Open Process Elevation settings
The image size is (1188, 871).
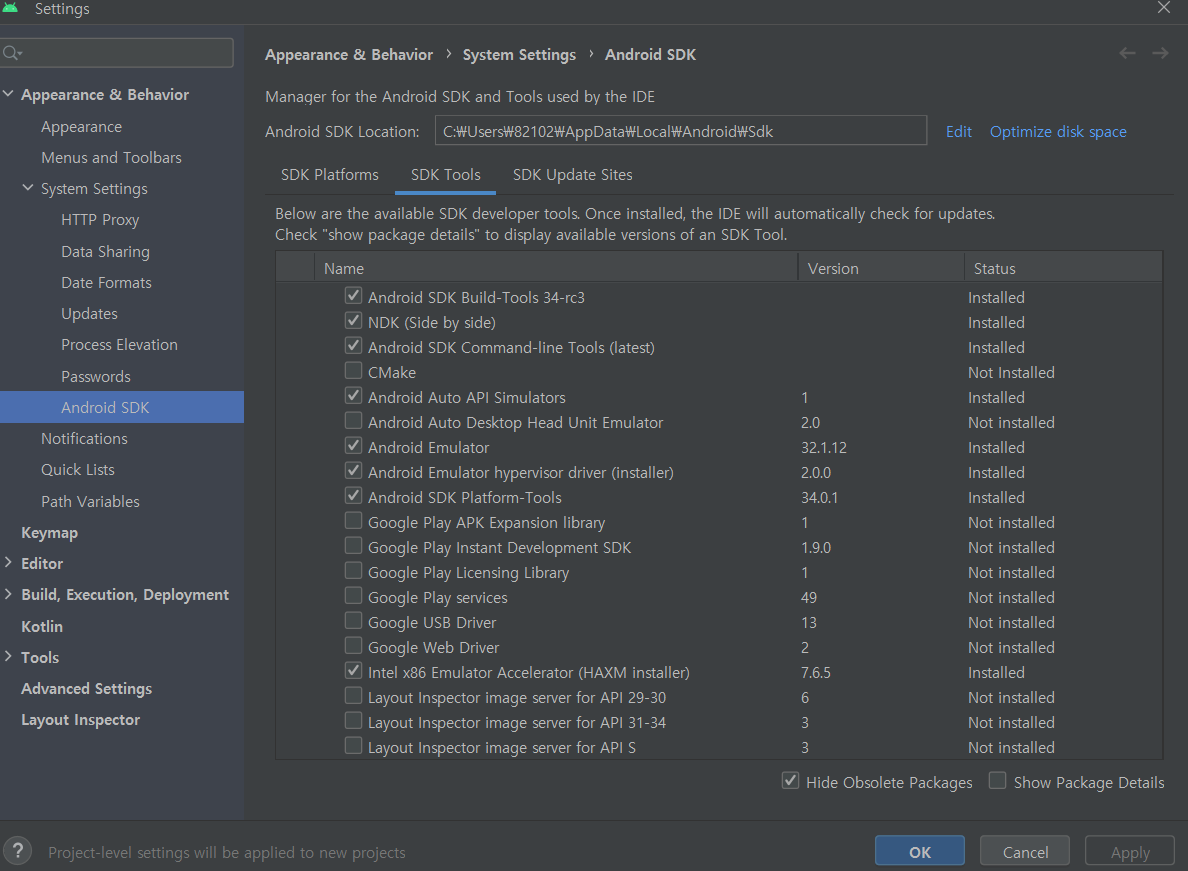tap(119, 345)
